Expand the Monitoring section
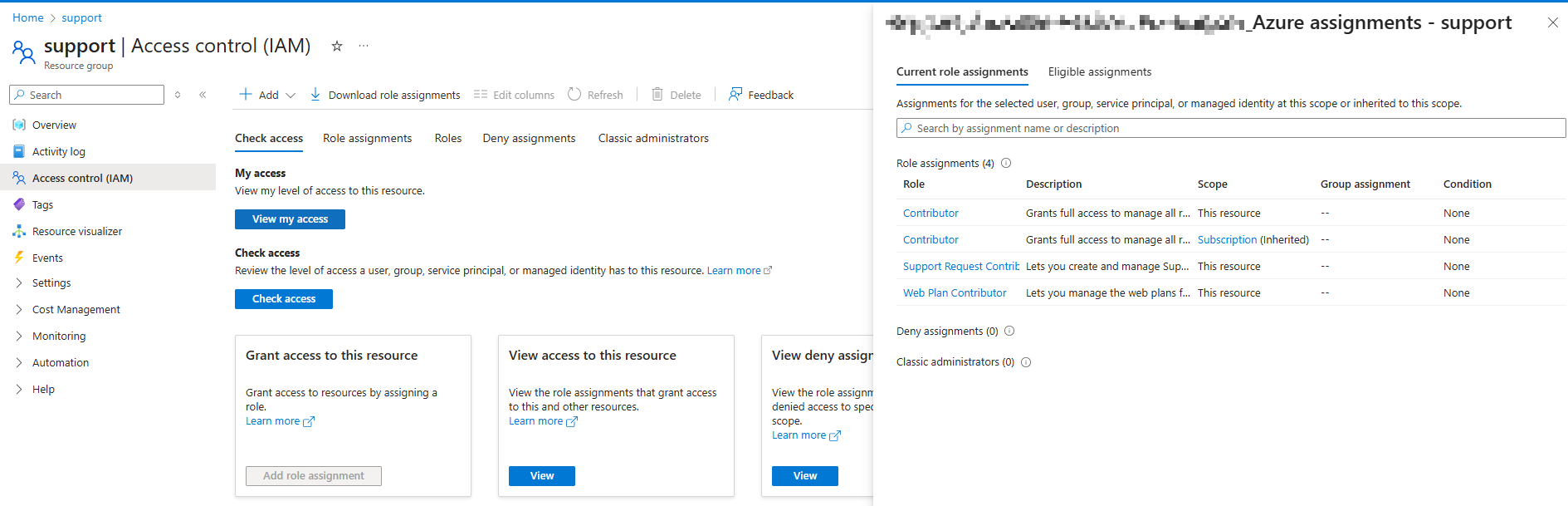Image resolution: width=1568 pixels, height=506 pixels. pyautogui.click(x=19, y=336)
